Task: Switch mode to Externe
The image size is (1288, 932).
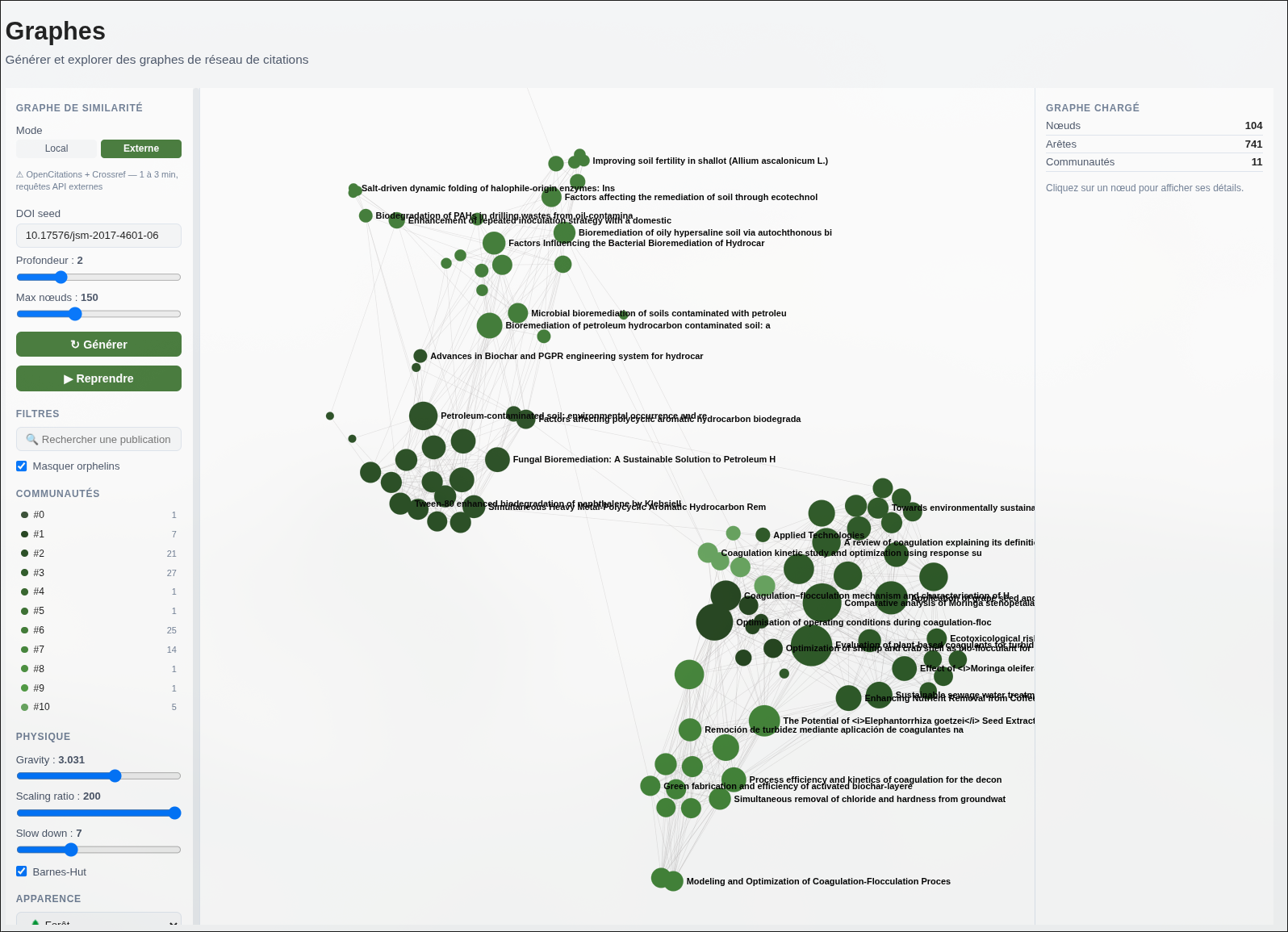Action: (x=141, y=148)
